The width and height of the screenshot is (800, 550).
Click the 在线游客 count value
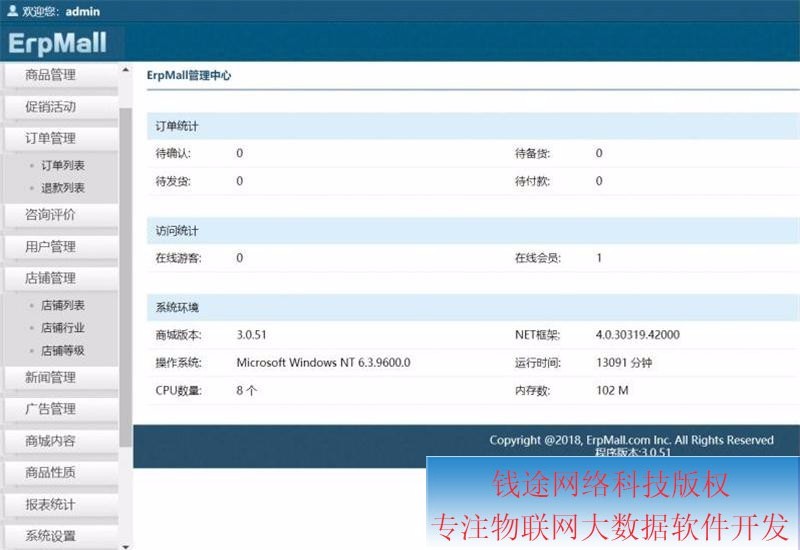(x=239, y=258)
